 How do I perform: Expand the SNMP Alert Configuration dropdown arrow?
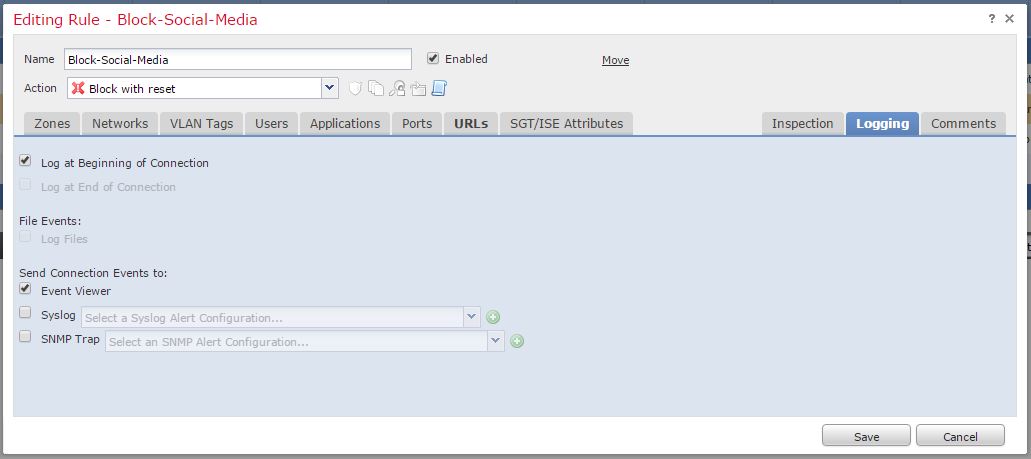pos(496,341)
